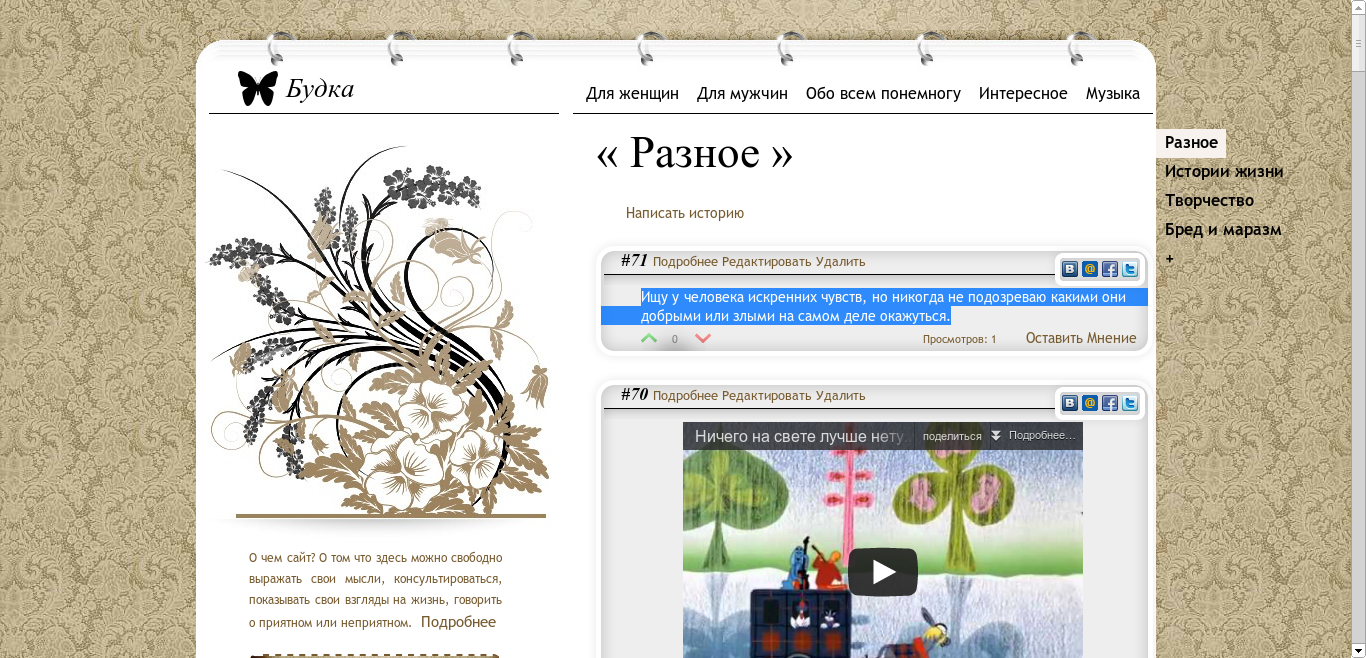1366x658 pixels.
Task: Select 'Бред и маразм' side tab
Action: point(1223,230)
